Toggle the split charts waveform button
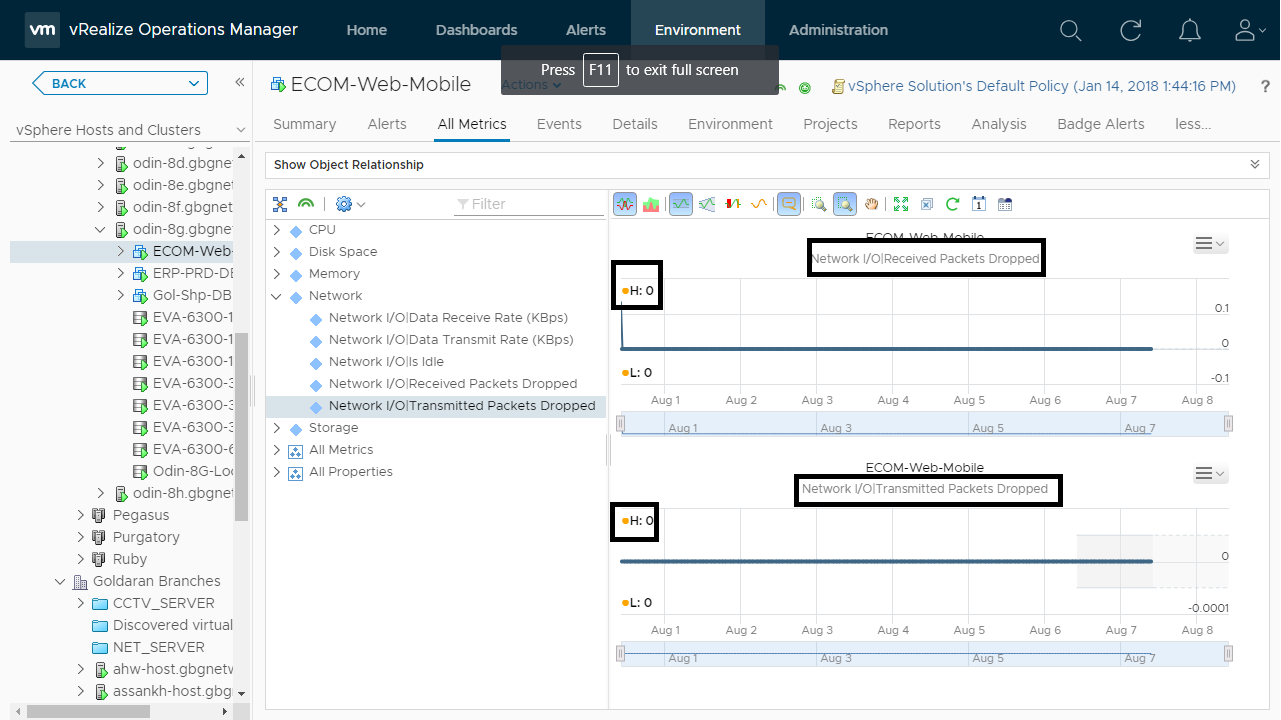The height and width of the screenshot is (720, 1281). tap(625, 204)
